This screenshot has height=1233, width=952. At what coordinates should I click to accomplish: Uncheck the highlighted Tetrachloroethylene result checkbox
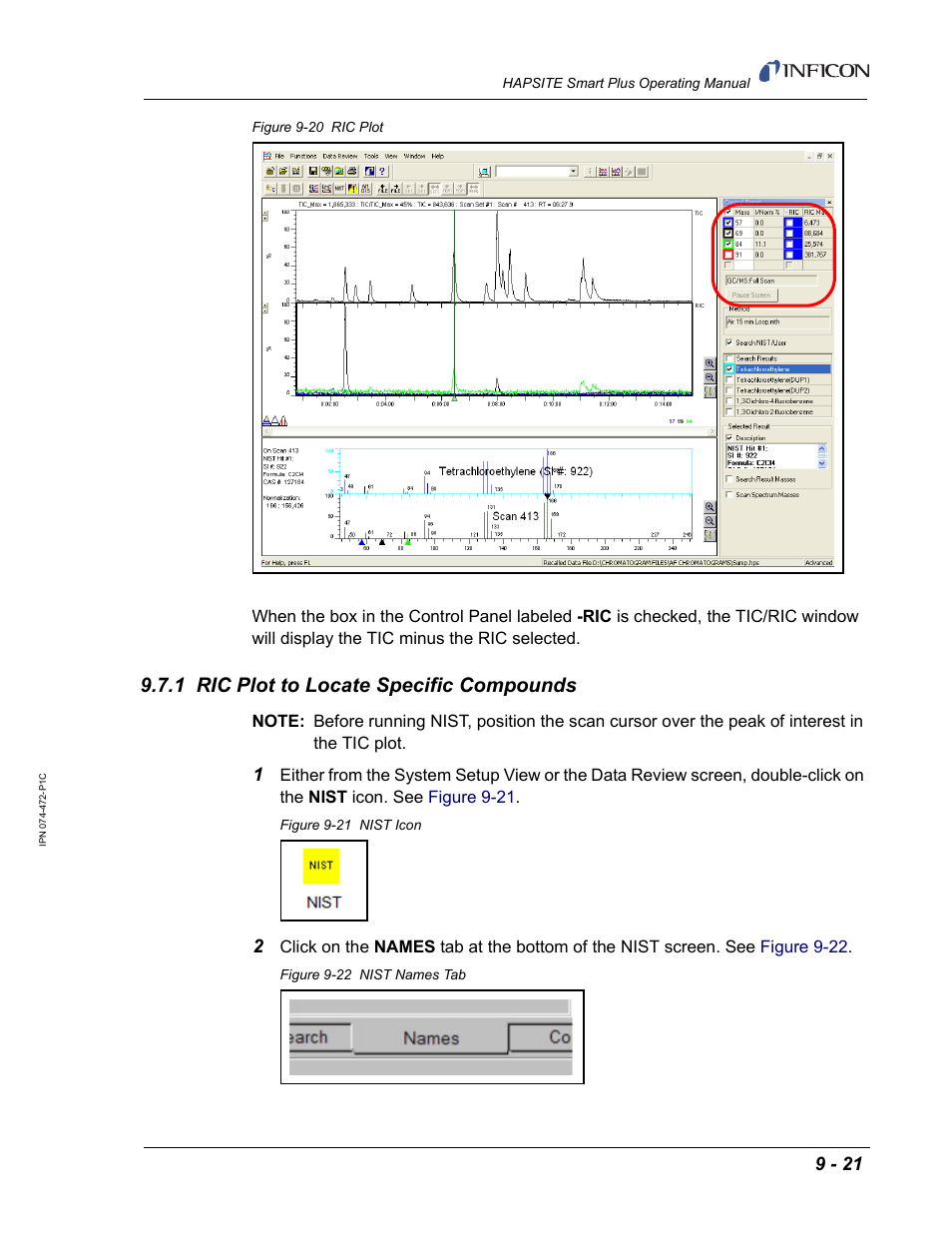(x=729, y=368)
